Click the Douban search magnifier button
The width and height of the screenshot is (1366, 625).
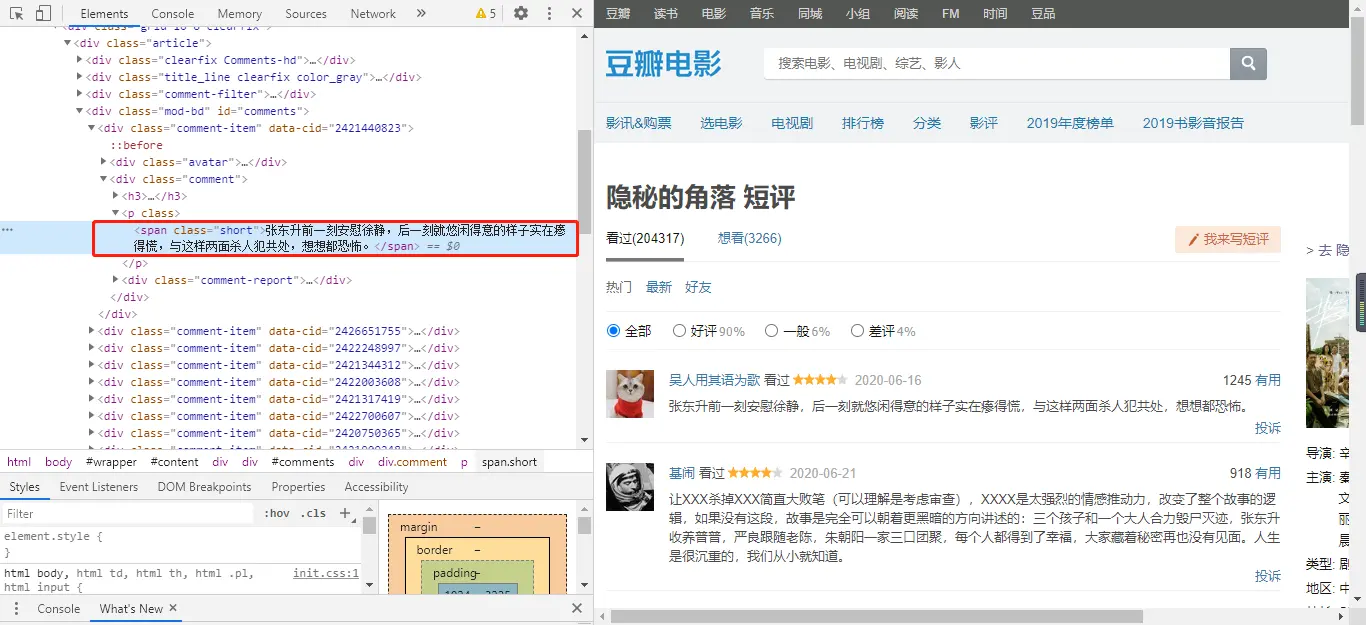[1248, 63]
